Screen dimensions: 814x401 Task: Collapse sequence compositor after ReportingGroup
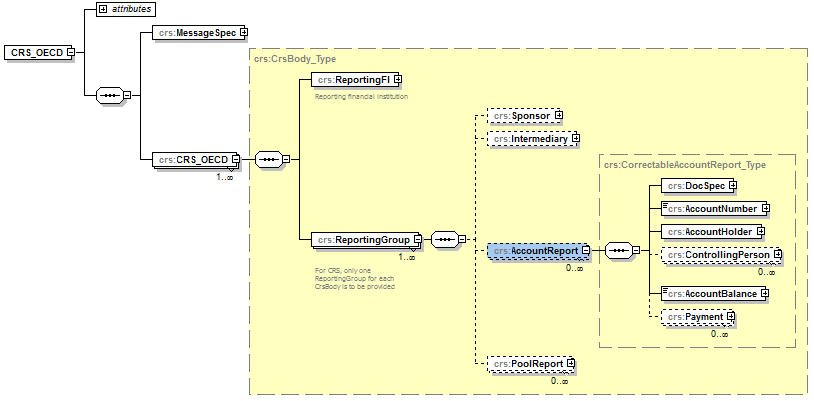[461, 239]
